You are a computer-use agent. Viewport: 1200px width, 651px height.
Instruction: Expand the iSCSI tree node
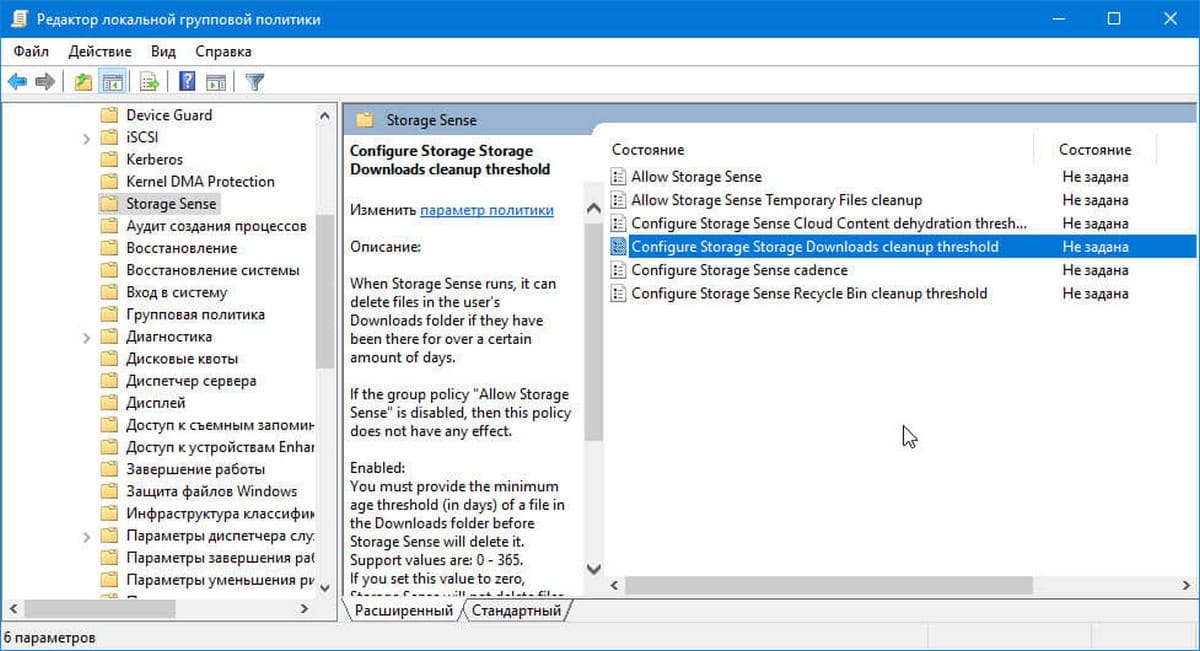87,137
